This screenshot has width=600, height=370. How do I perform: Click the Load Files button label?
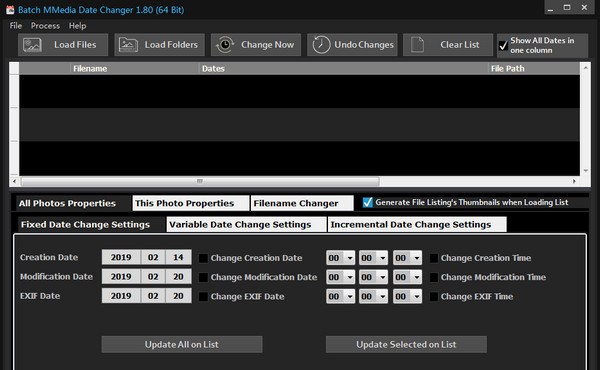point(75,45)
